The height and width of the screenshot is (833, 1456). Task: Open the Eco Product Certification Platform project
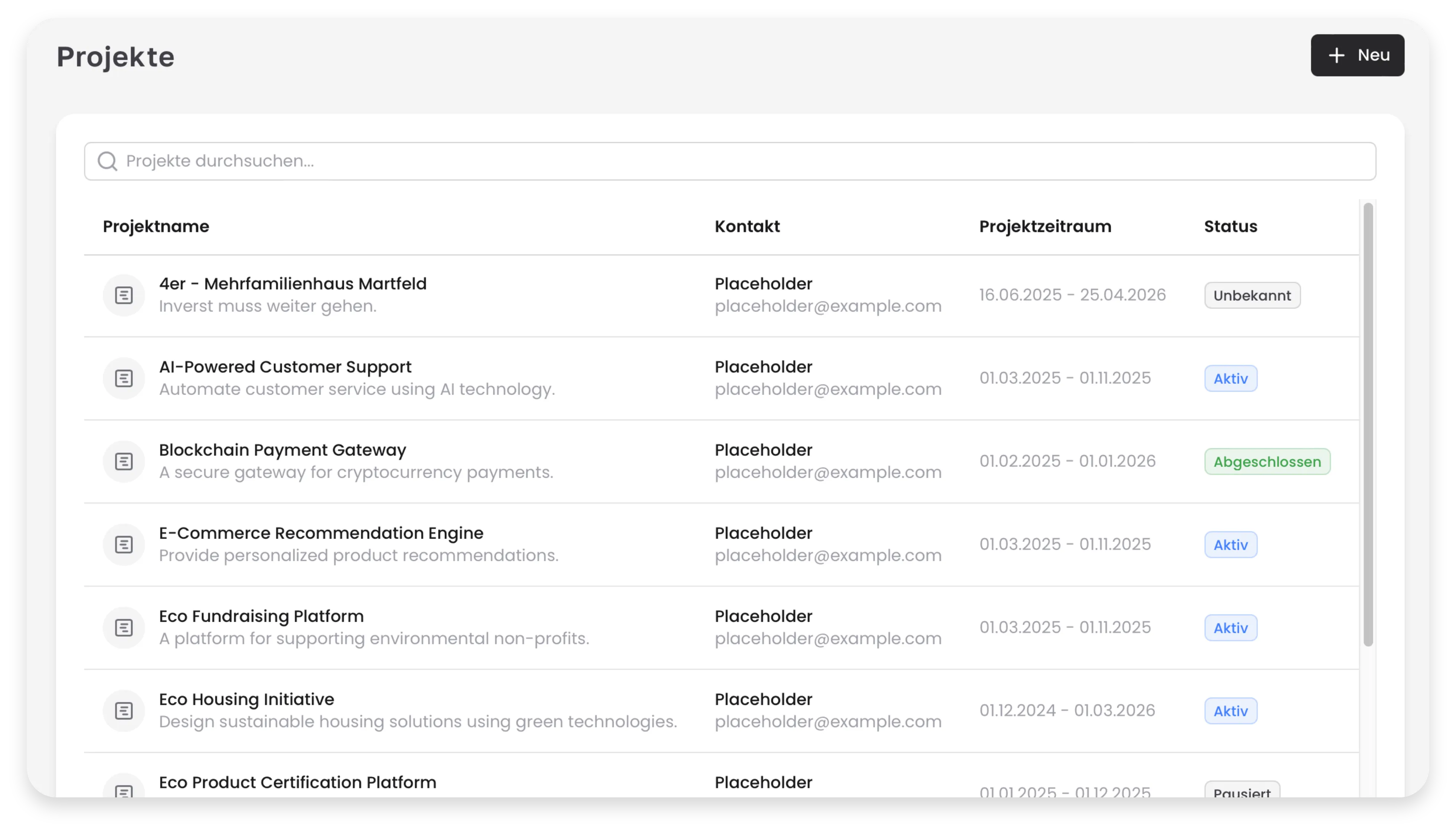click(297, 782)
